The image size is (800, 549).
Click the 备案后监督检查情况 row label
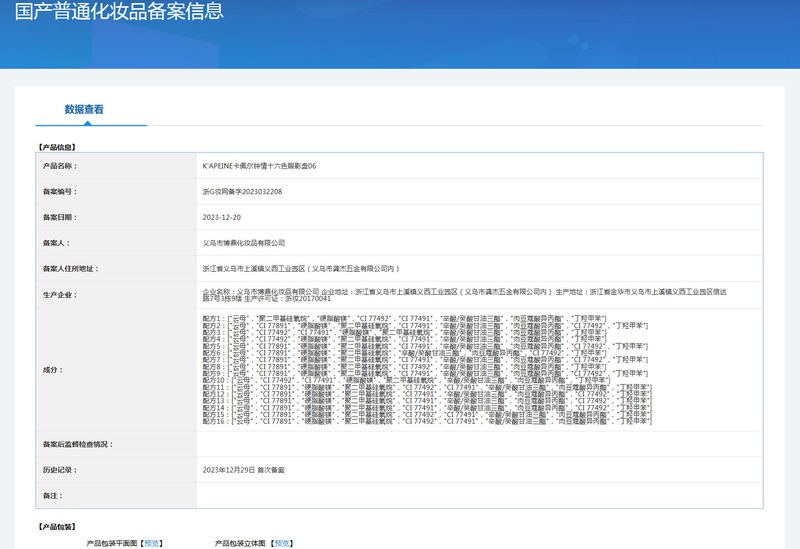[78, 444]
